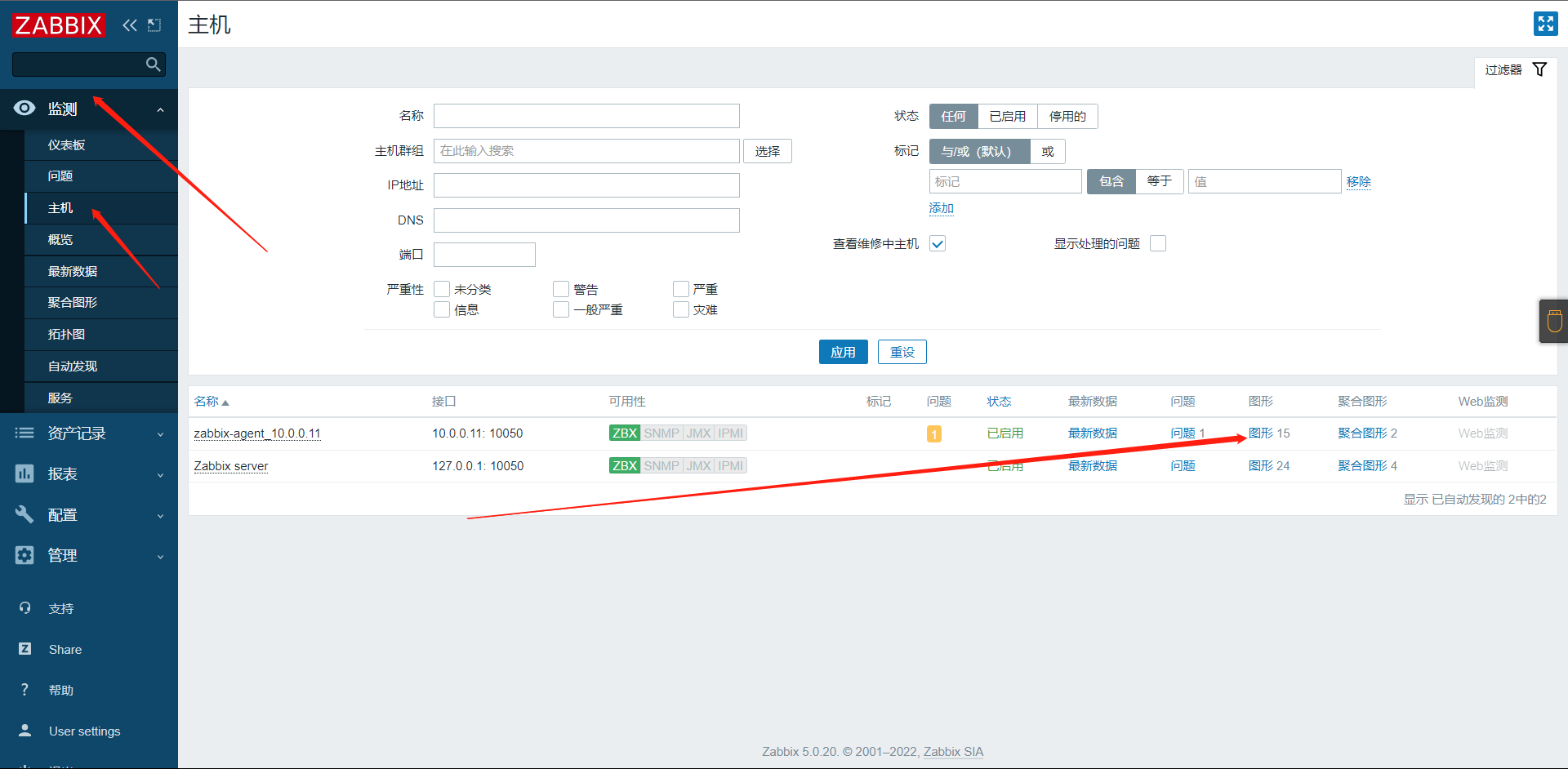1568x769 pixels.
Task: Enable the 显示处理的问题 checkbox
Action: click(1158, 243)
